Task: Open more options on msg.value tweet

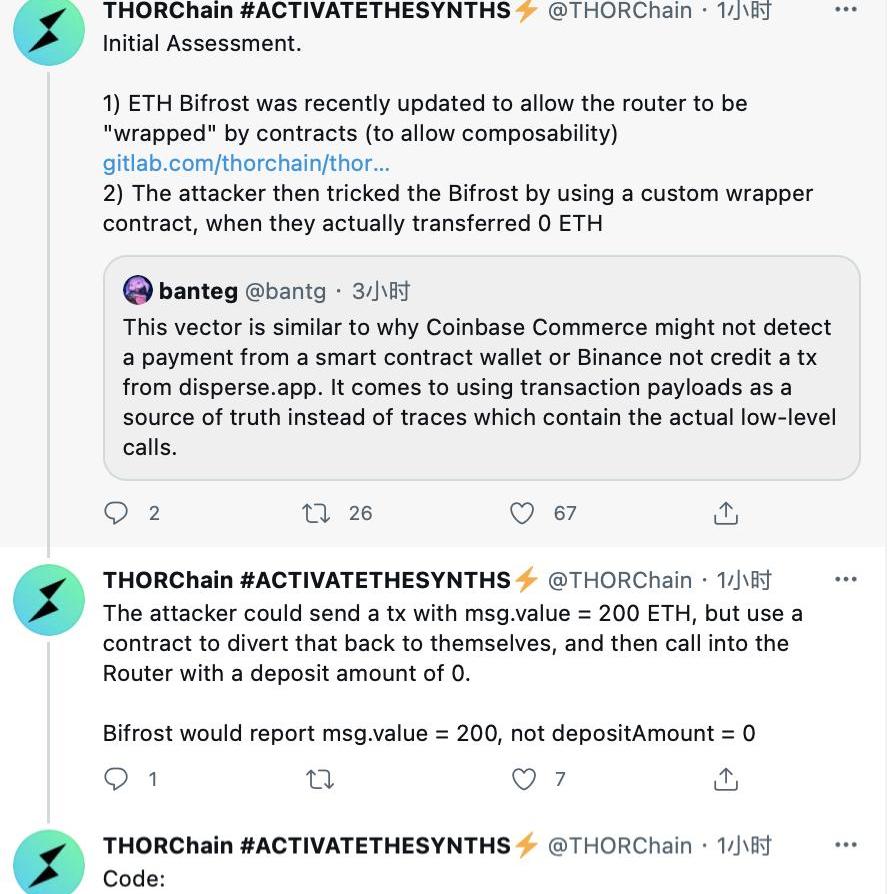Action: click(845, 579)
